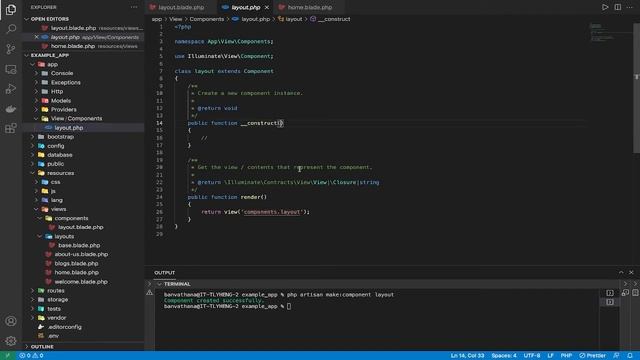This screenshot has height=360, width=640.
Task: Open welcome.blade.php file
Action: point(81,282)
